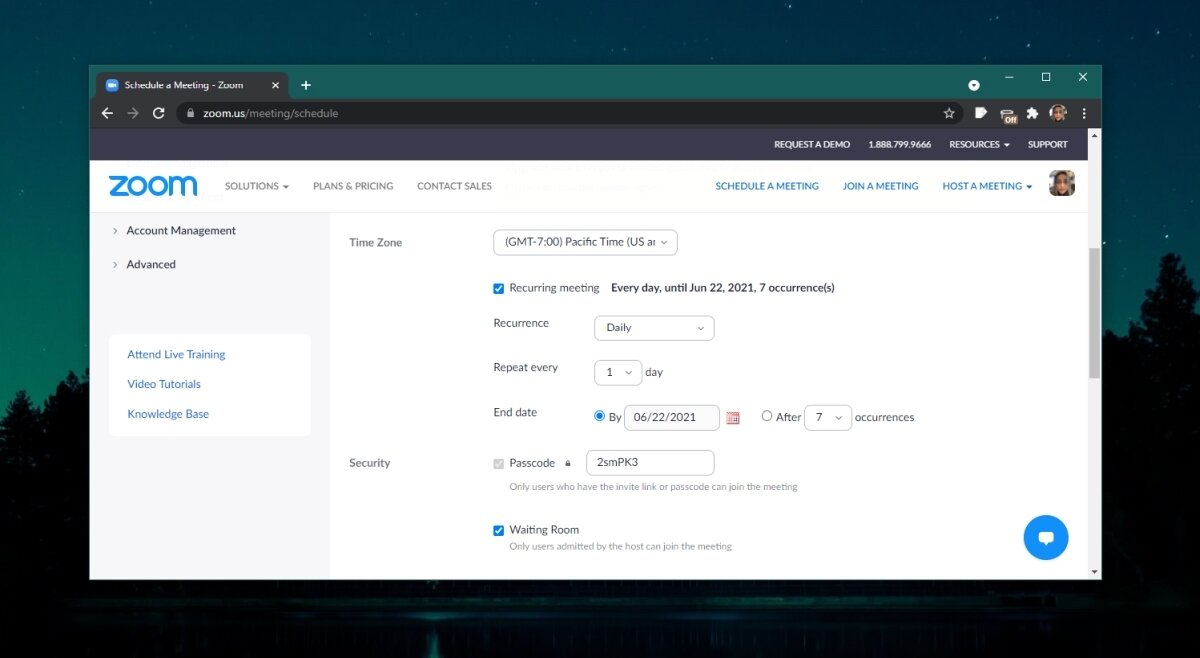The image size is (1200, 658).
Task: Open the Chrome extensions puzzle icon
Action: [x=1032, y=113]
